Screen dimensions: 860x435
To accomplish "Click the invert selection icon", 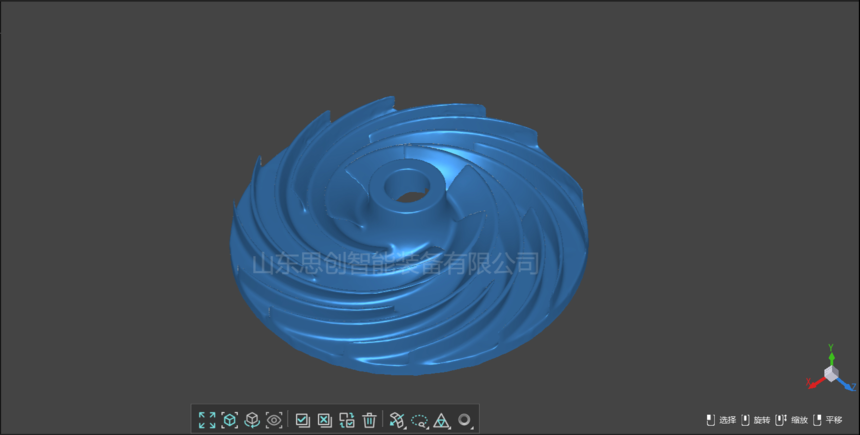I will (347, 420).
